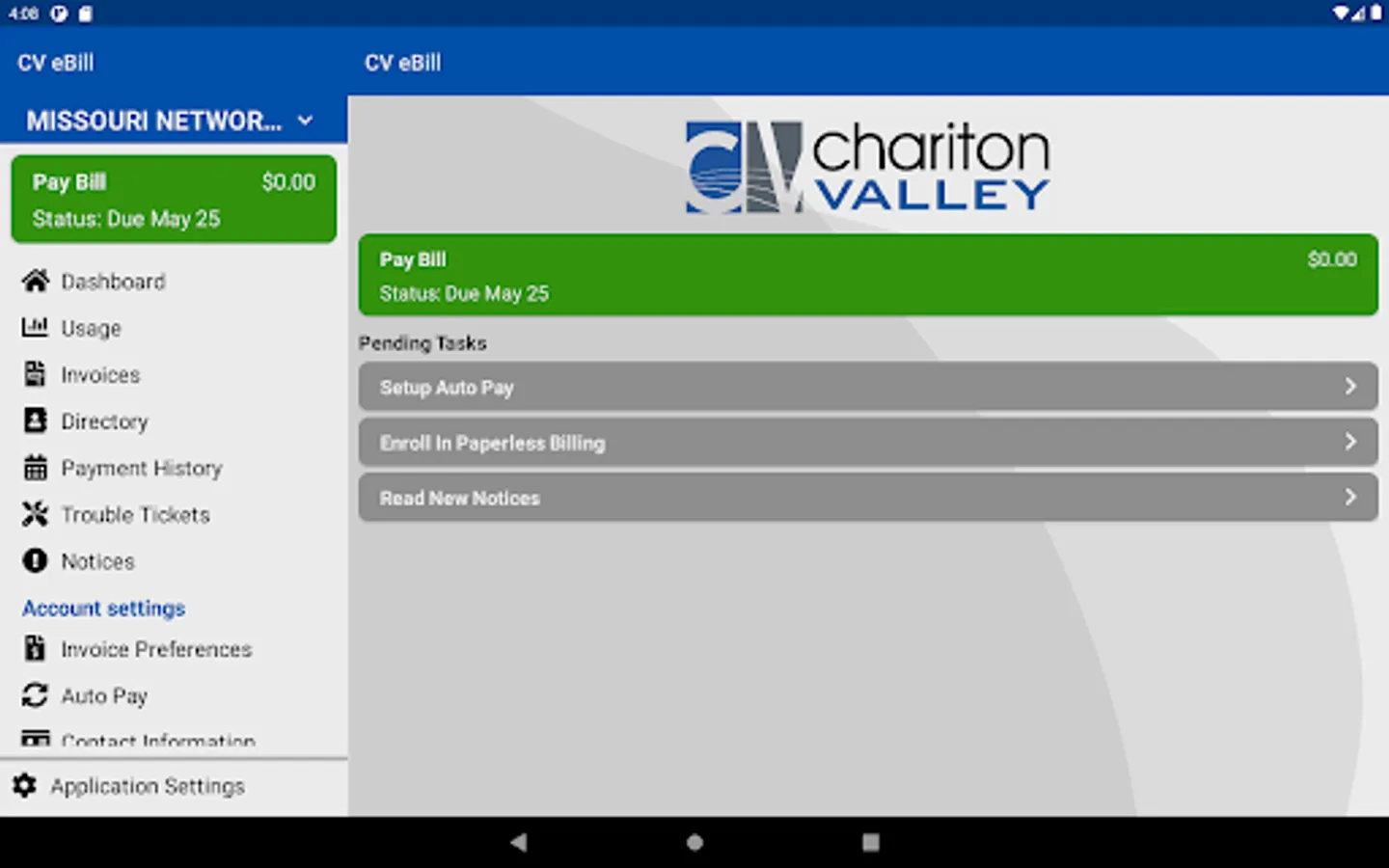
Task: Tap the Wi-Fi signal status icon
Action: pyautogui.click(x=1342, y=14)
